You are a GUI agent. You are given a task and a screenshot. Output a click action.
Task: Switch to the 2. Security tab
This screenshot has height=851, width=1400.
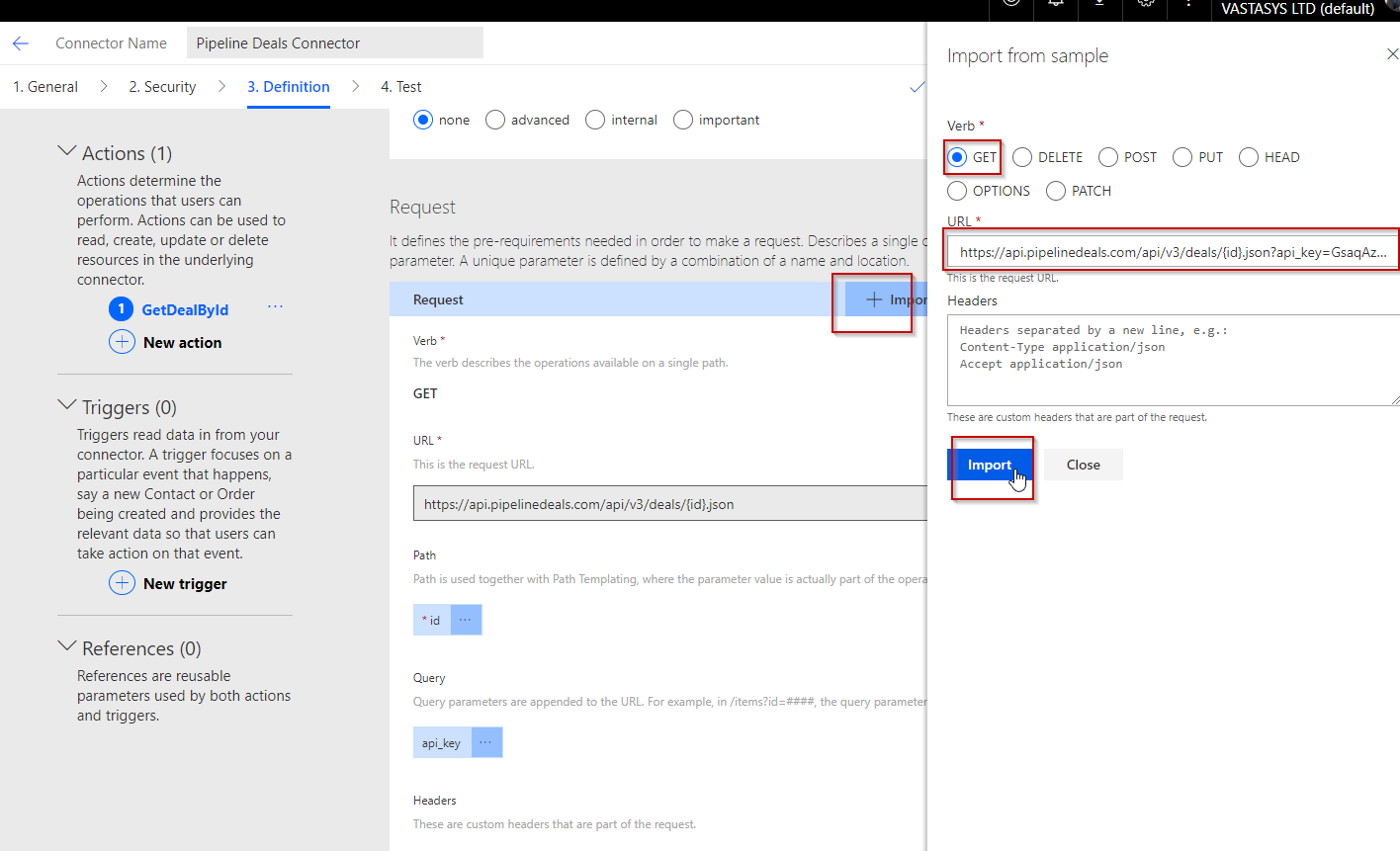click(162, 87)
